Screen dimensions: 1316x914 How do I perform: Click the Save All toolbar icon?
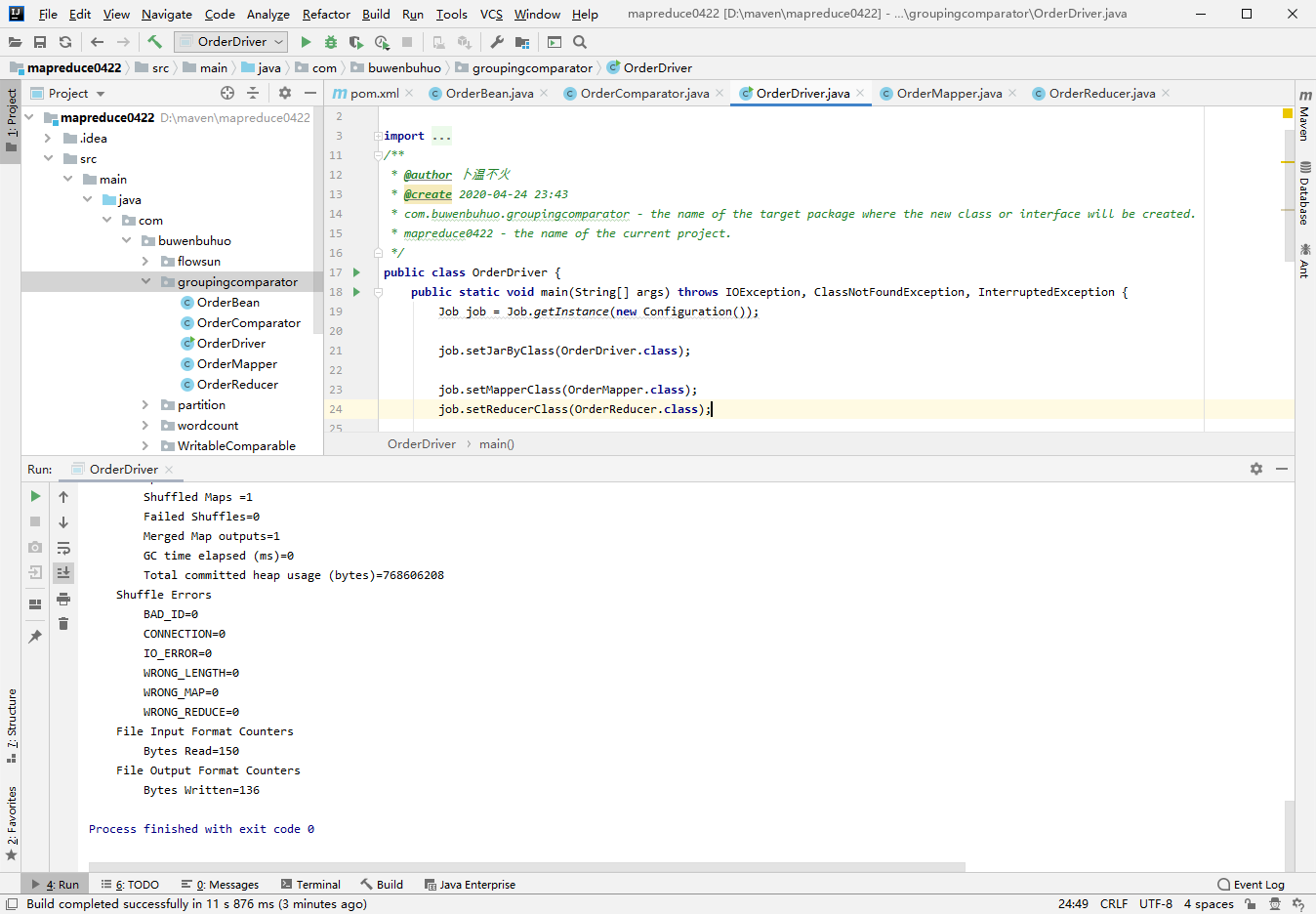(x=40, y=42)
